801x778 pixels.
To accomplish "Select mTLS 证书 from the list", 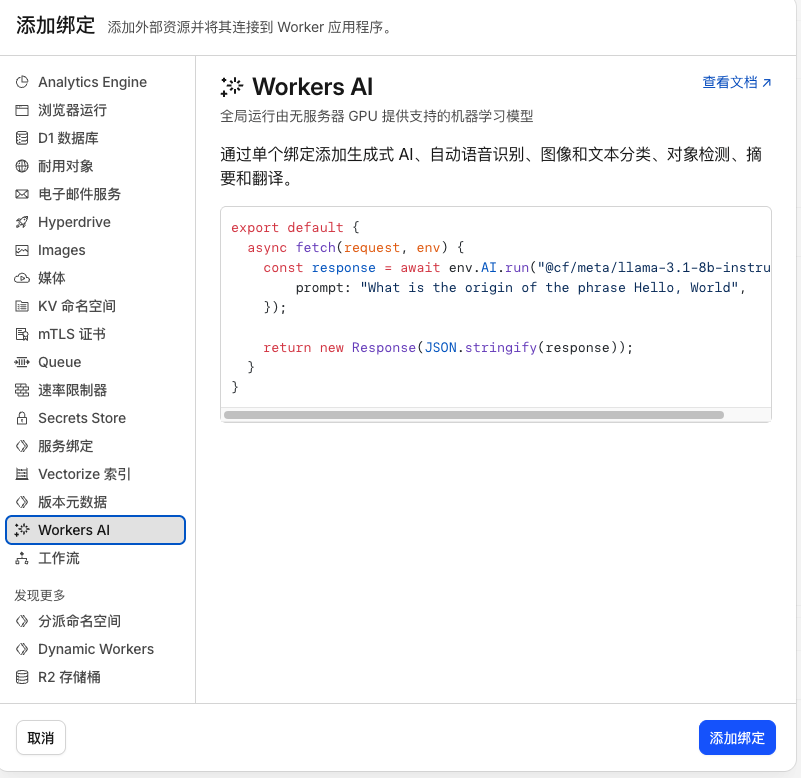I will coord(71,334).
